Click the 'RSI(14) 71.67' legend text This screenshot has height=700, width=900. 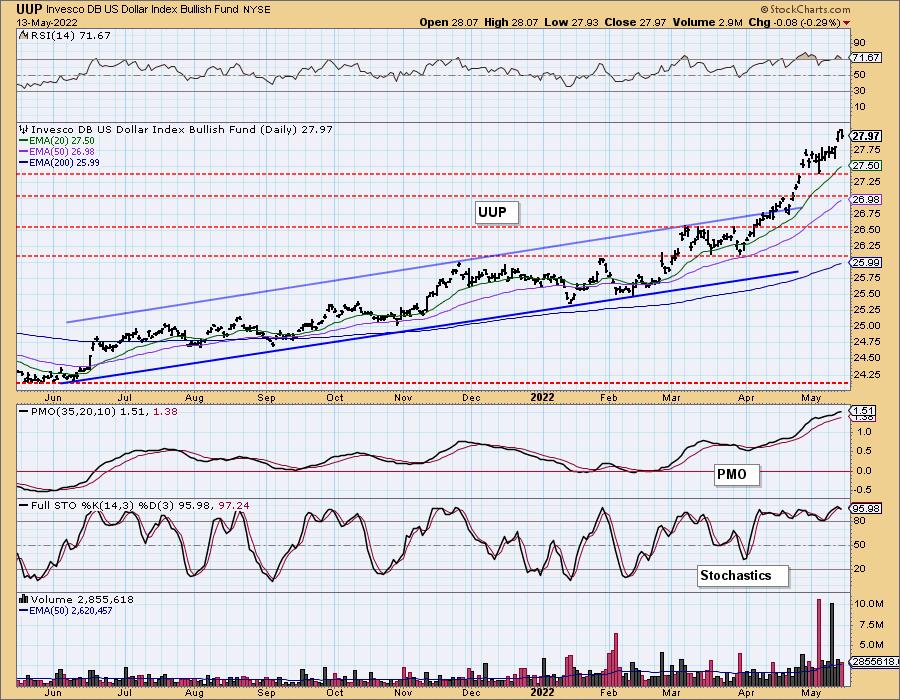(70, 36)
